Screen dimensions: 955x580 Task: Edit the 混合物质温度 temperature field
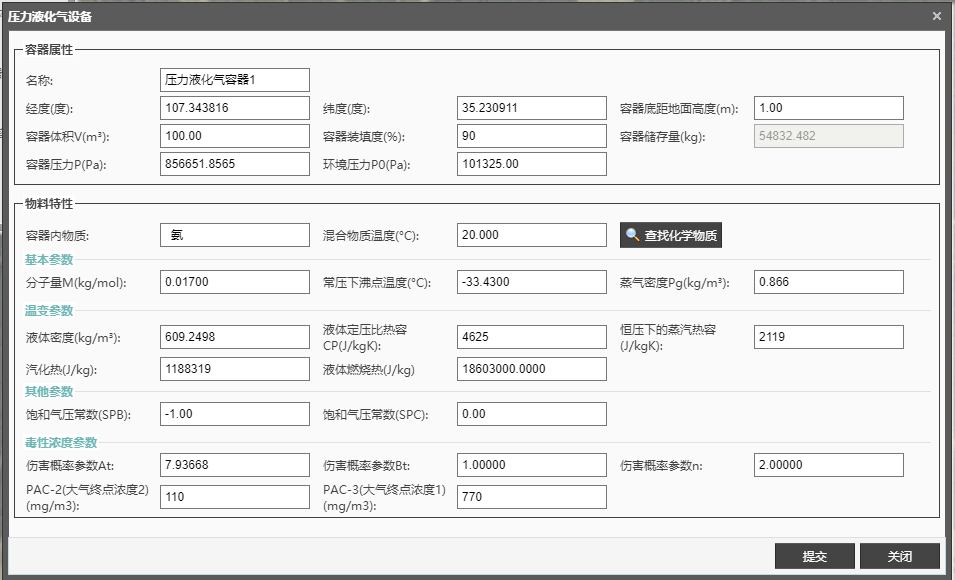tap(532, 235)
